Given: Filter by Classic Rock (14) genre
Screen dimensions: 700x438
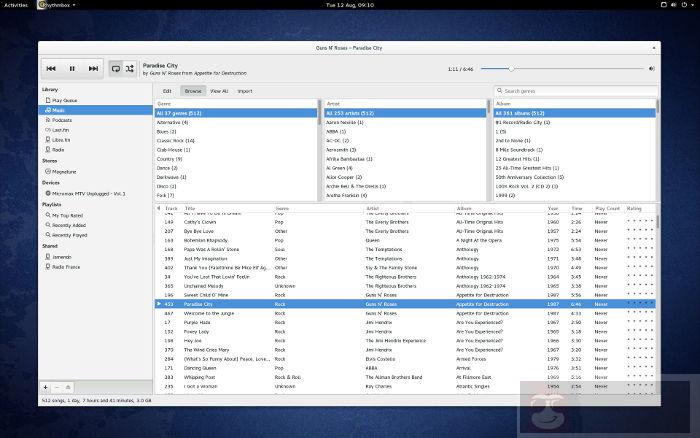Looking at the screenshot, I should [236, 141].
